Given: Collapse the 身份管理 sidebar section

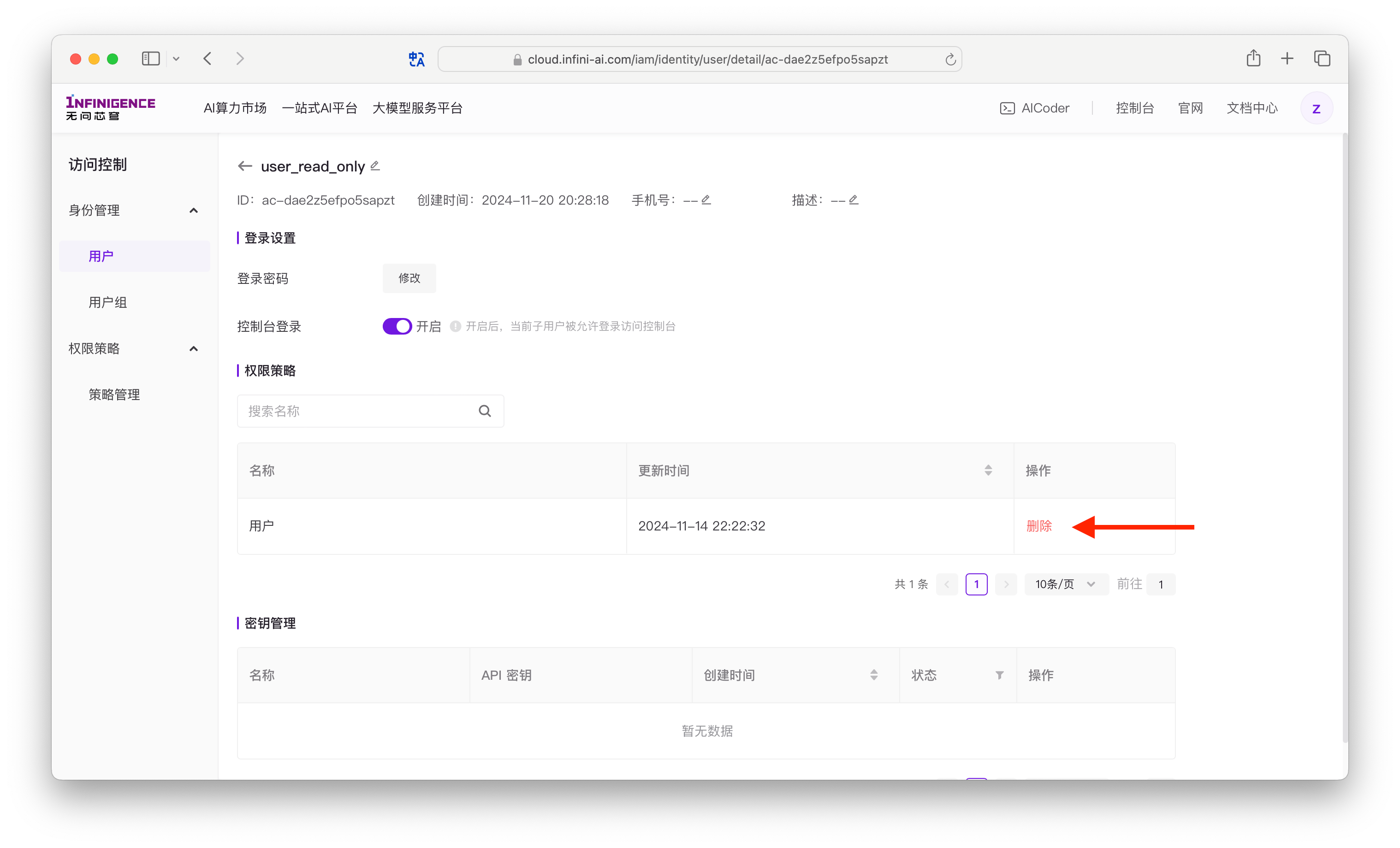Looking at the screenshot, I should tap(193, 210).
